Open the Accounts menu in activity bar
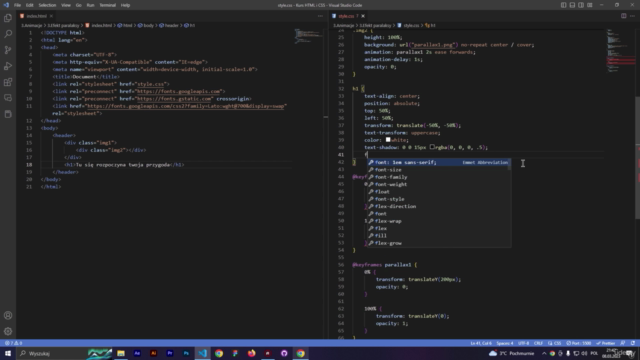640x360 pixels. click(x=8, y=316)
